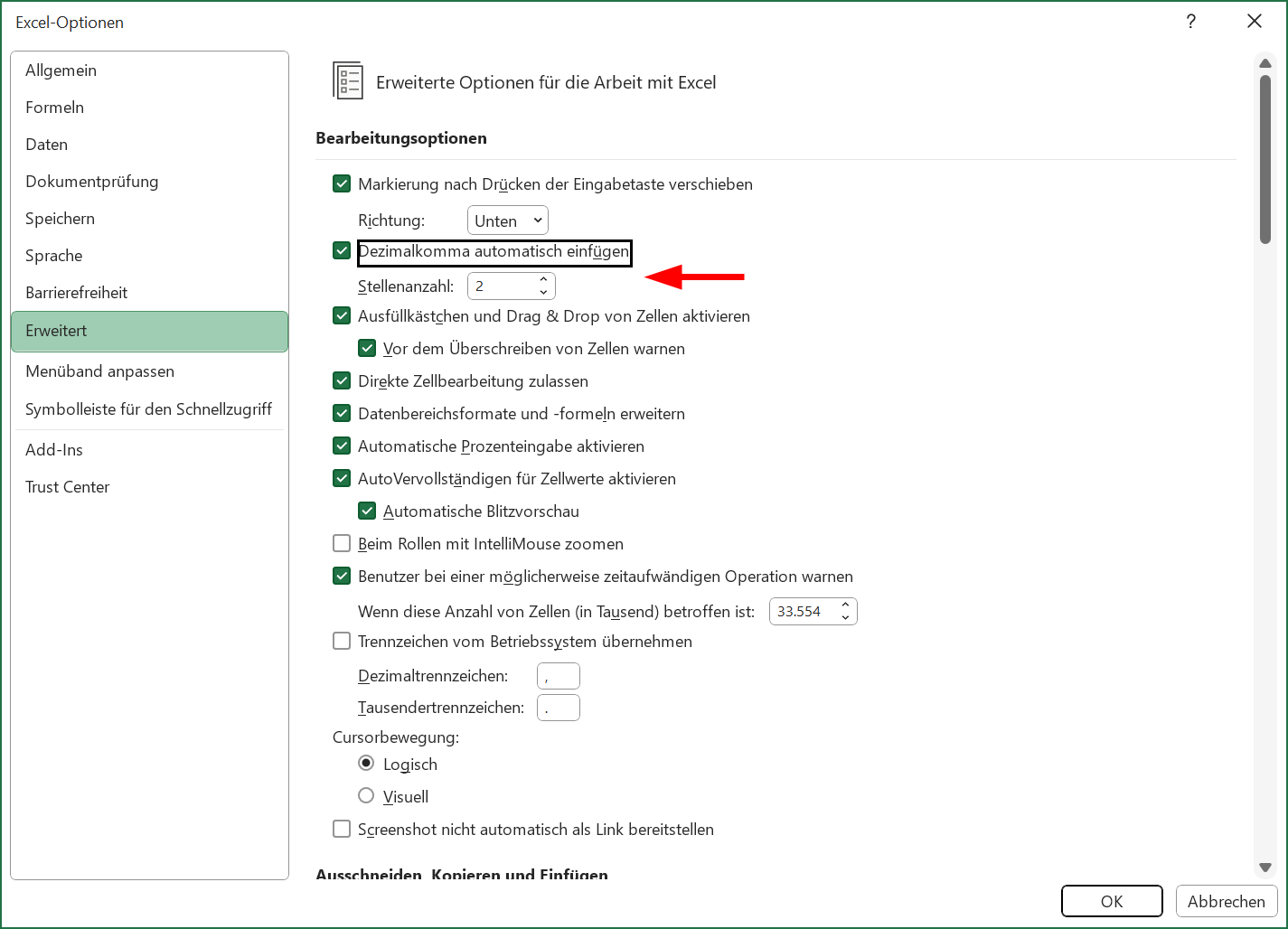
Task: Click the Stellenanzahl input field
Action: pyautogui.click(x=502, y=286)
